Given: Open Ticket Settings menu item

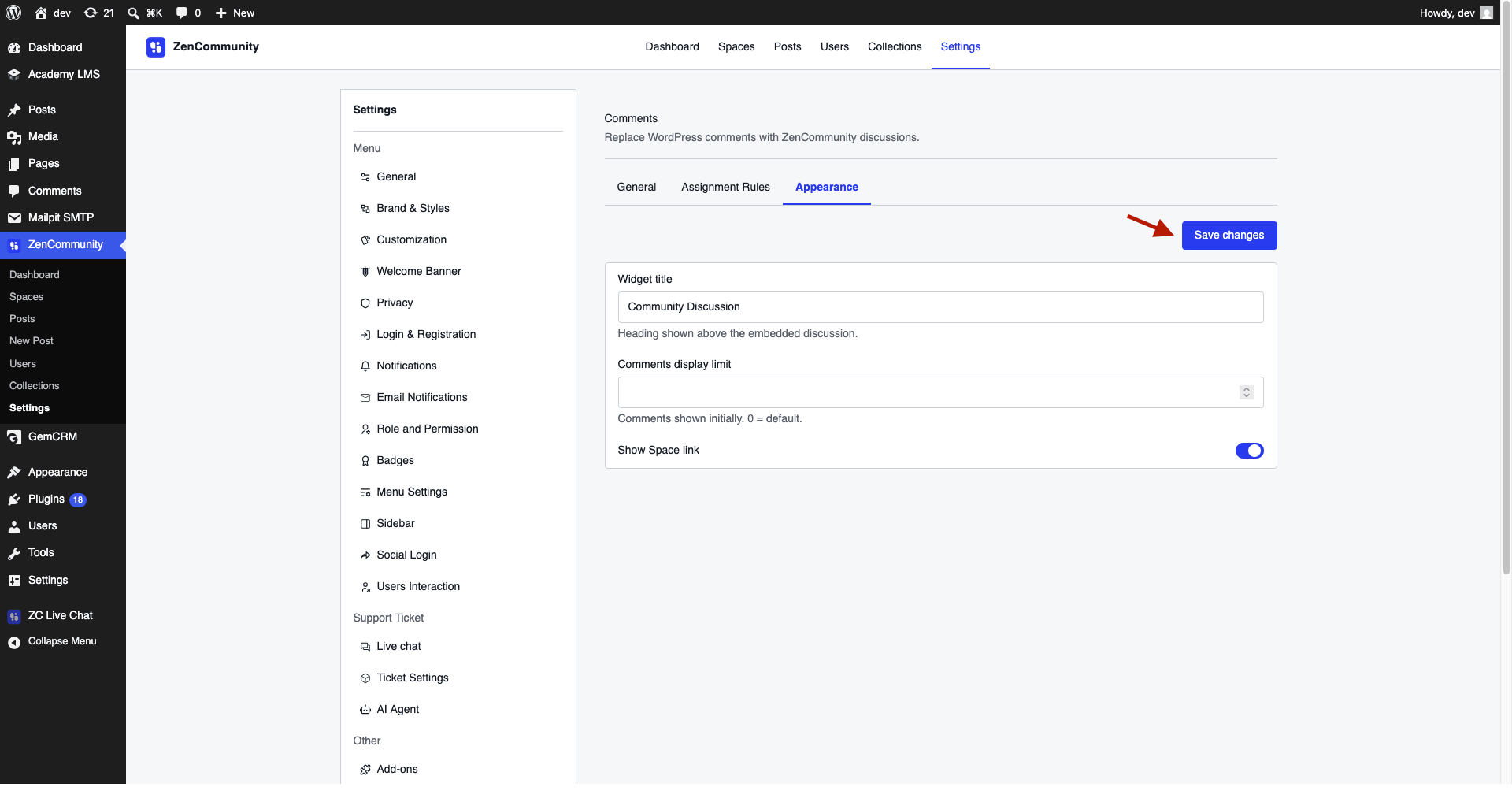Looking at the screenshot, I should point(413,678).
